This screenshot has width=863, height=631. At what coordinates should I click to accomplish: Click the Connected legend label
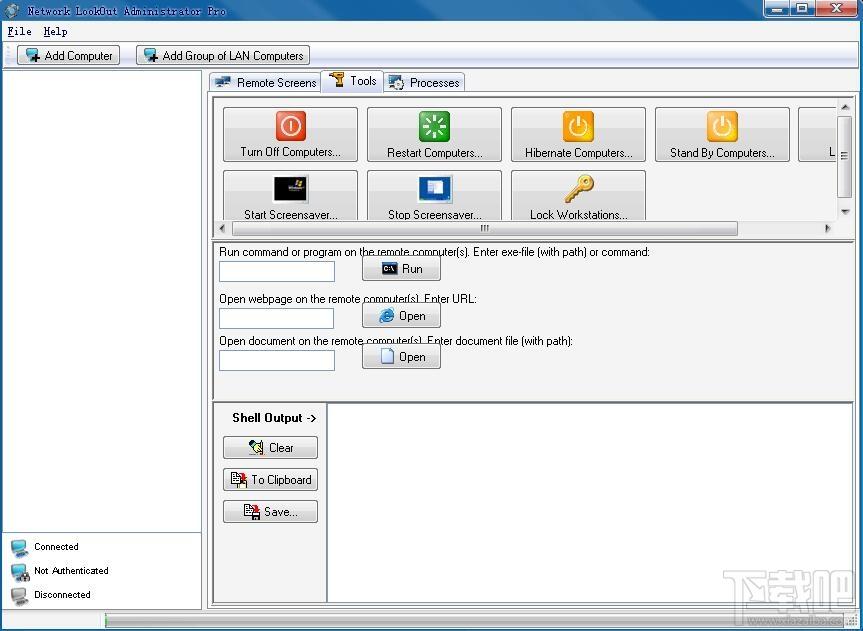click(56, 547)
